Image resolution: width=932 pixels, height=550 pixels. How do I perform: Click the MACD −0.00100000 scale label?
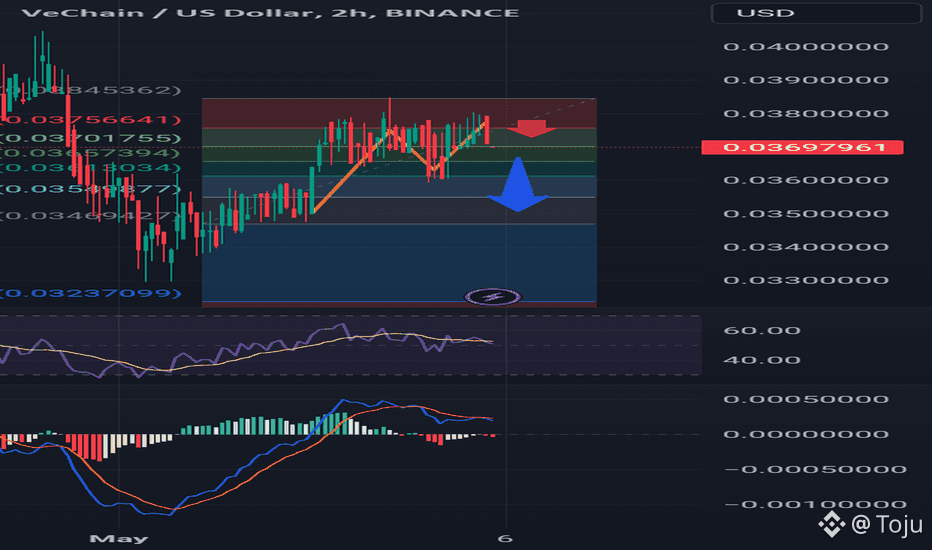tap(816, 504)
